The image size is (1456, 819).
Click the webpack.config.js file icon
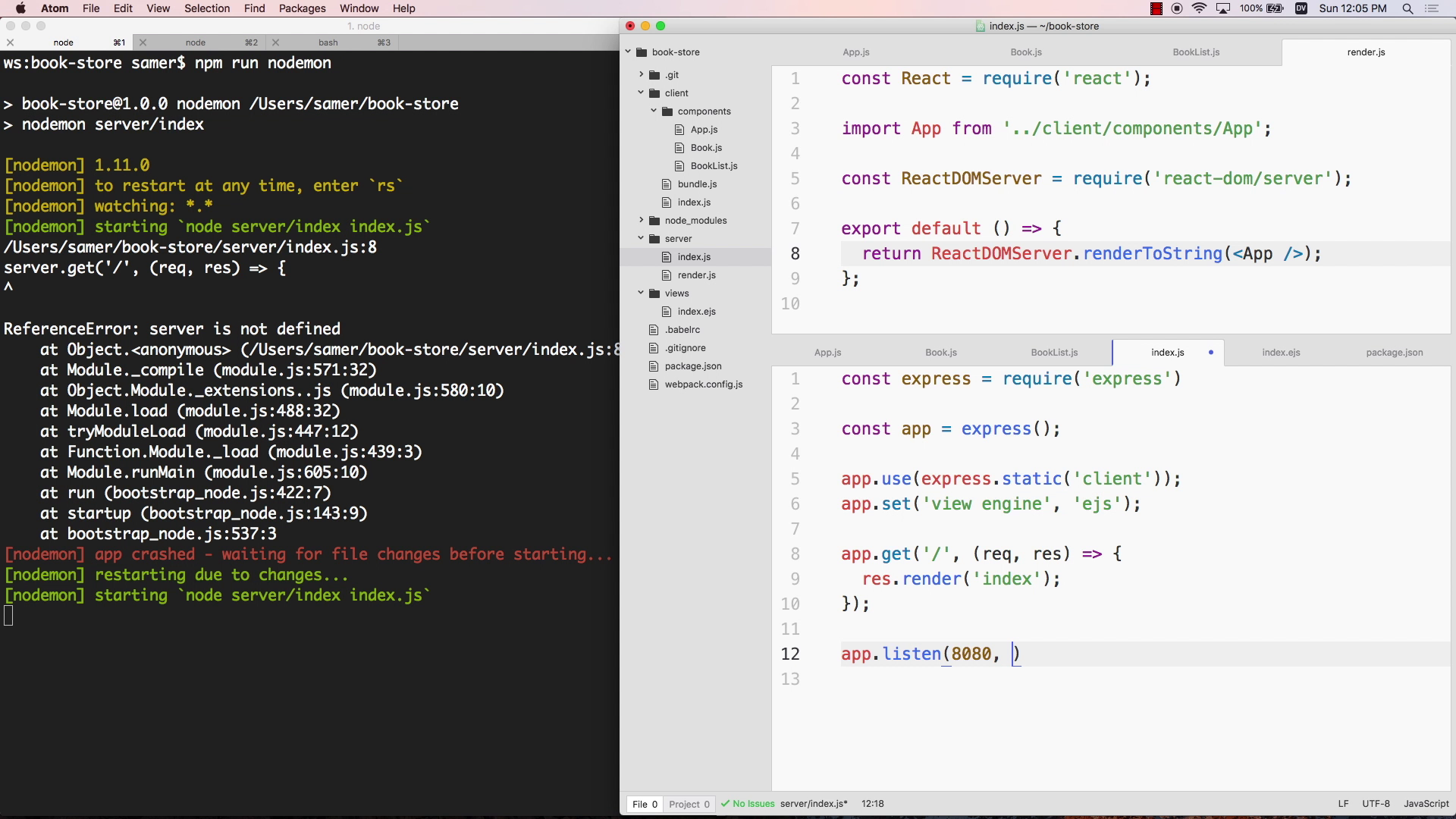pyautogui.click(x=654, y=384)
